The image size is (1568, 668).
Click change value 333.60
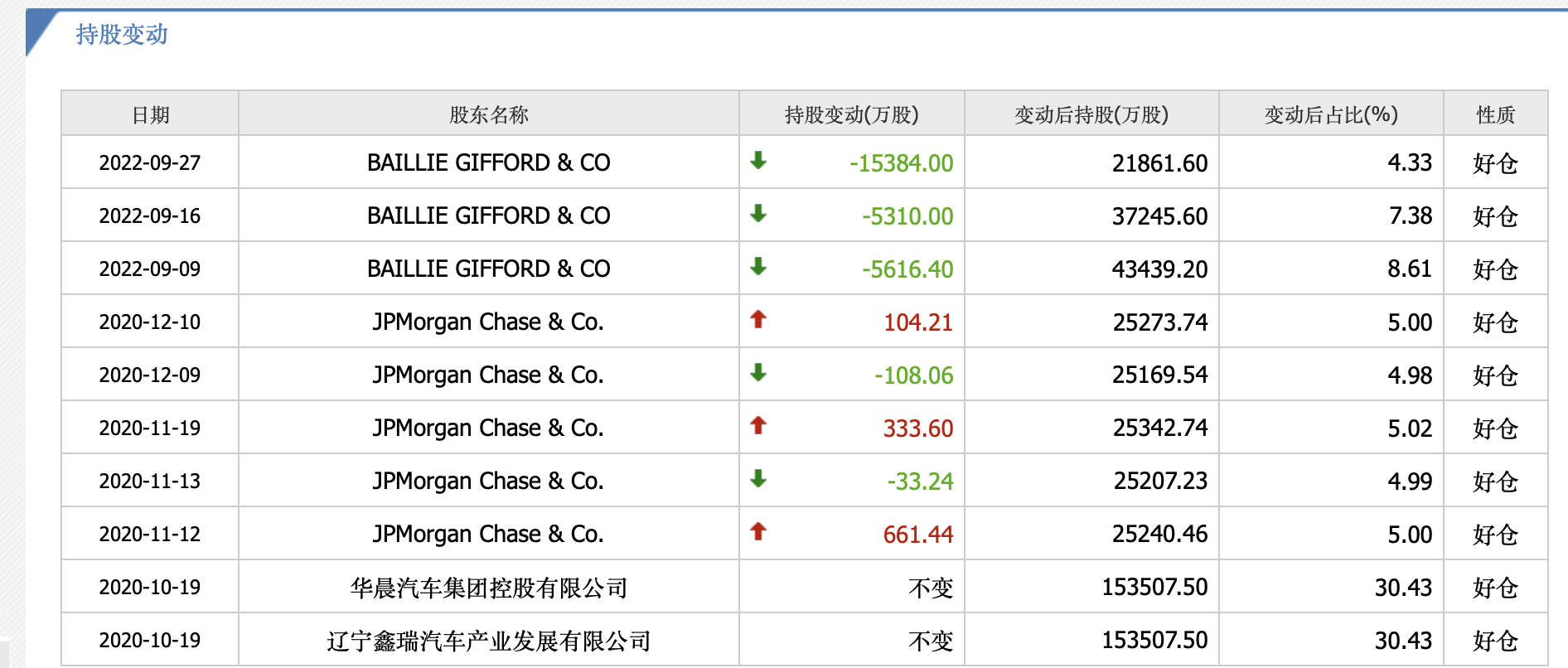pyautogui.click(x=918, y=428)
